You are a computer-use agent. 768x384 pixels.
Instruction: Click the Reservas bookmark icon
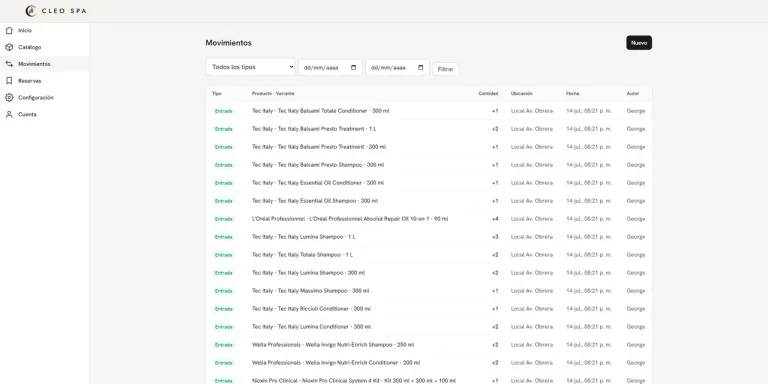9,81
